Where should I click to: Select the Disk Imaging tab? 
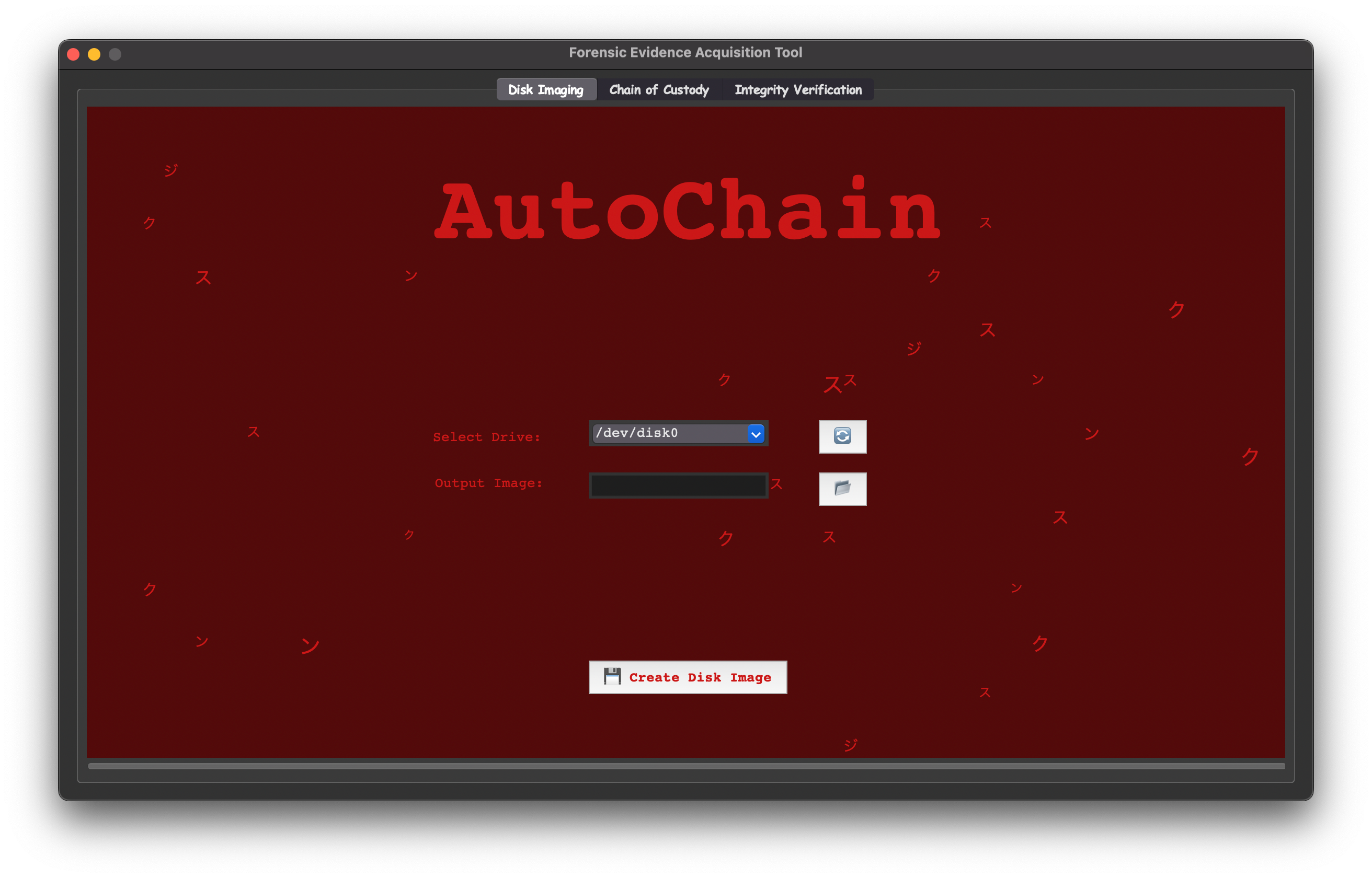[546, 89]
